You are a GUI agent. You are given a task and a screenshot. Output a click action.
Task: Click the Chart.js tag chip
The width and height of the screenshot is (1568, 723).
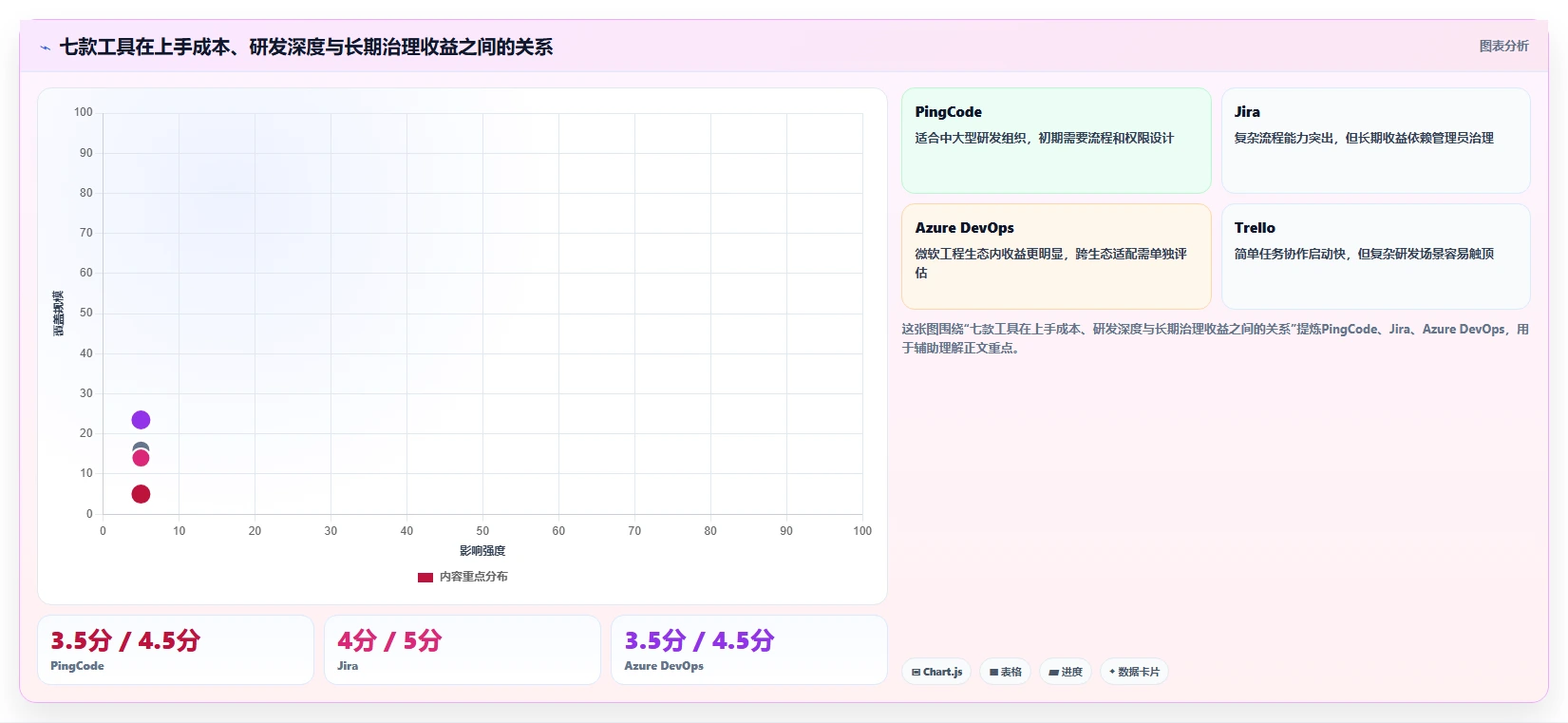(x=936, y=672)
